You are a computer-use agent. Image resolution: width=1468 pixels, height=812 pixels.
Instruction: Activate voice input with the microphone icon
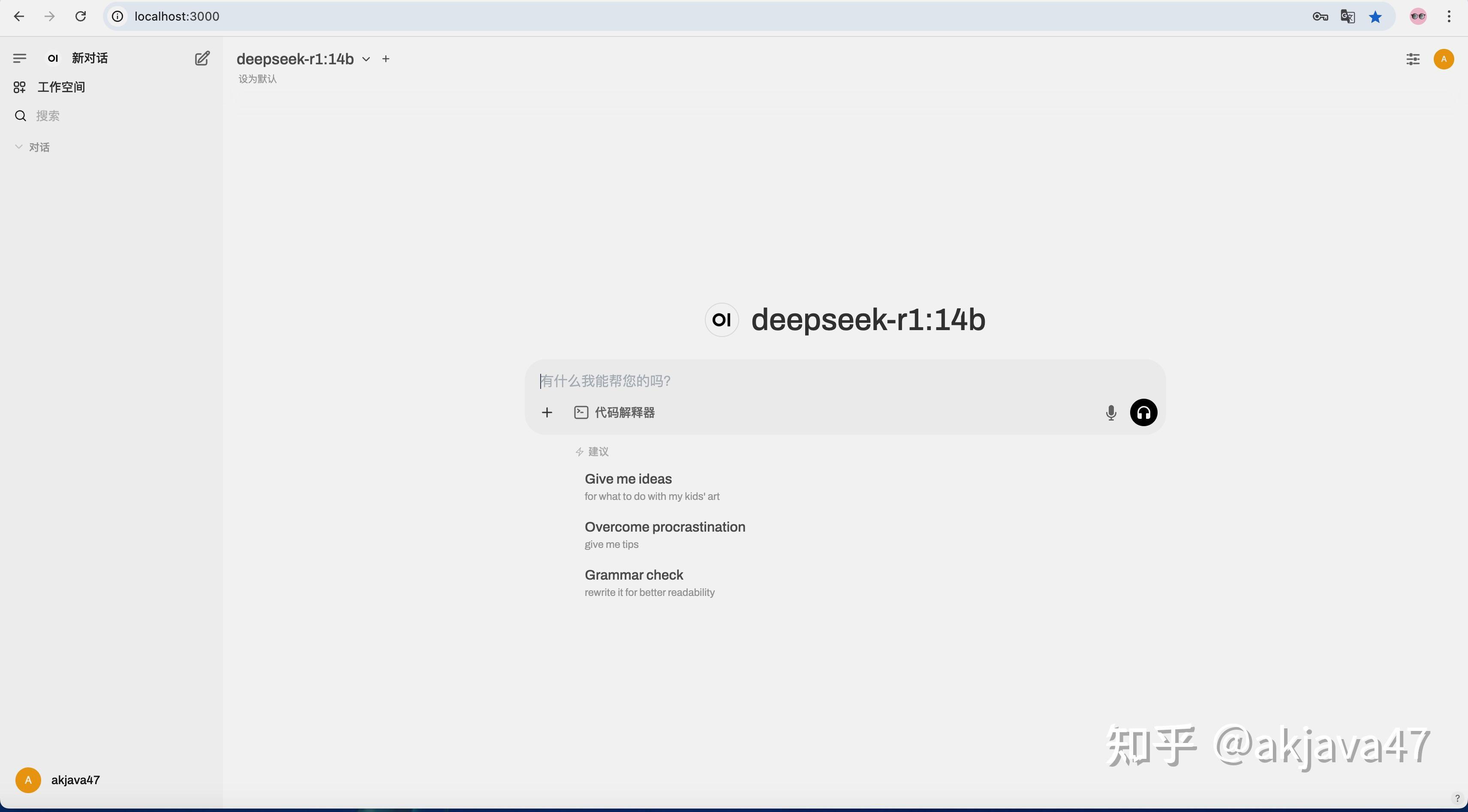coord(1111,412)
